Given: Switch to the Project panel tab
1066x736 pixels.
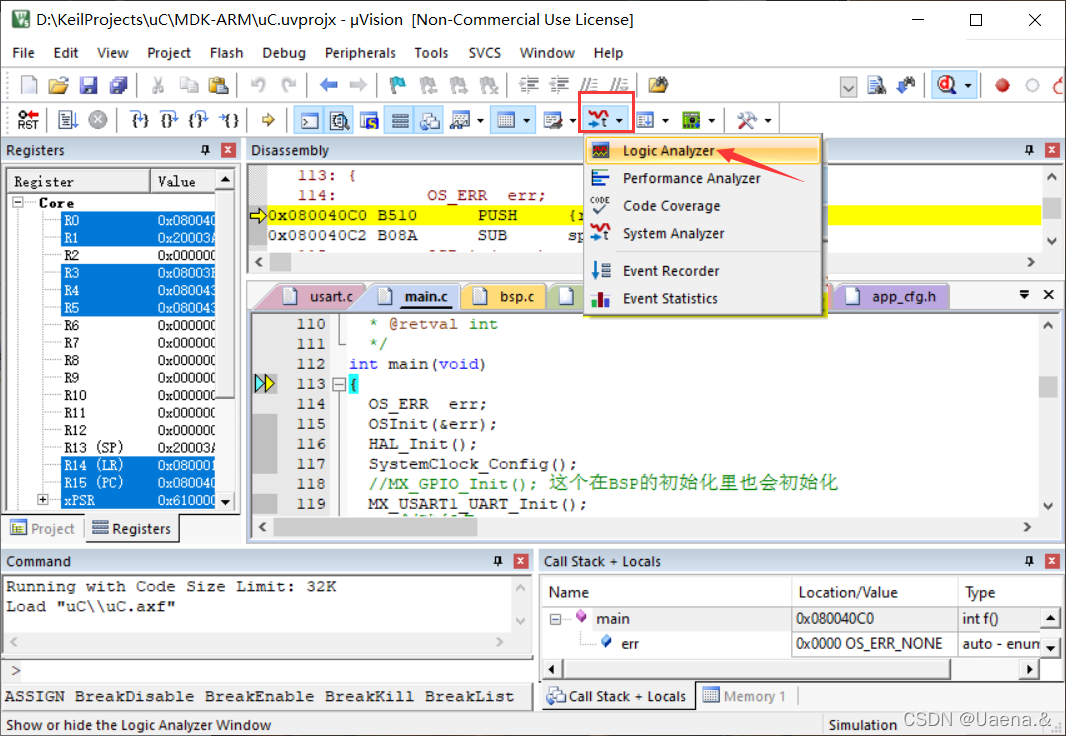Looking at the screenshot, I should [44, 529].
